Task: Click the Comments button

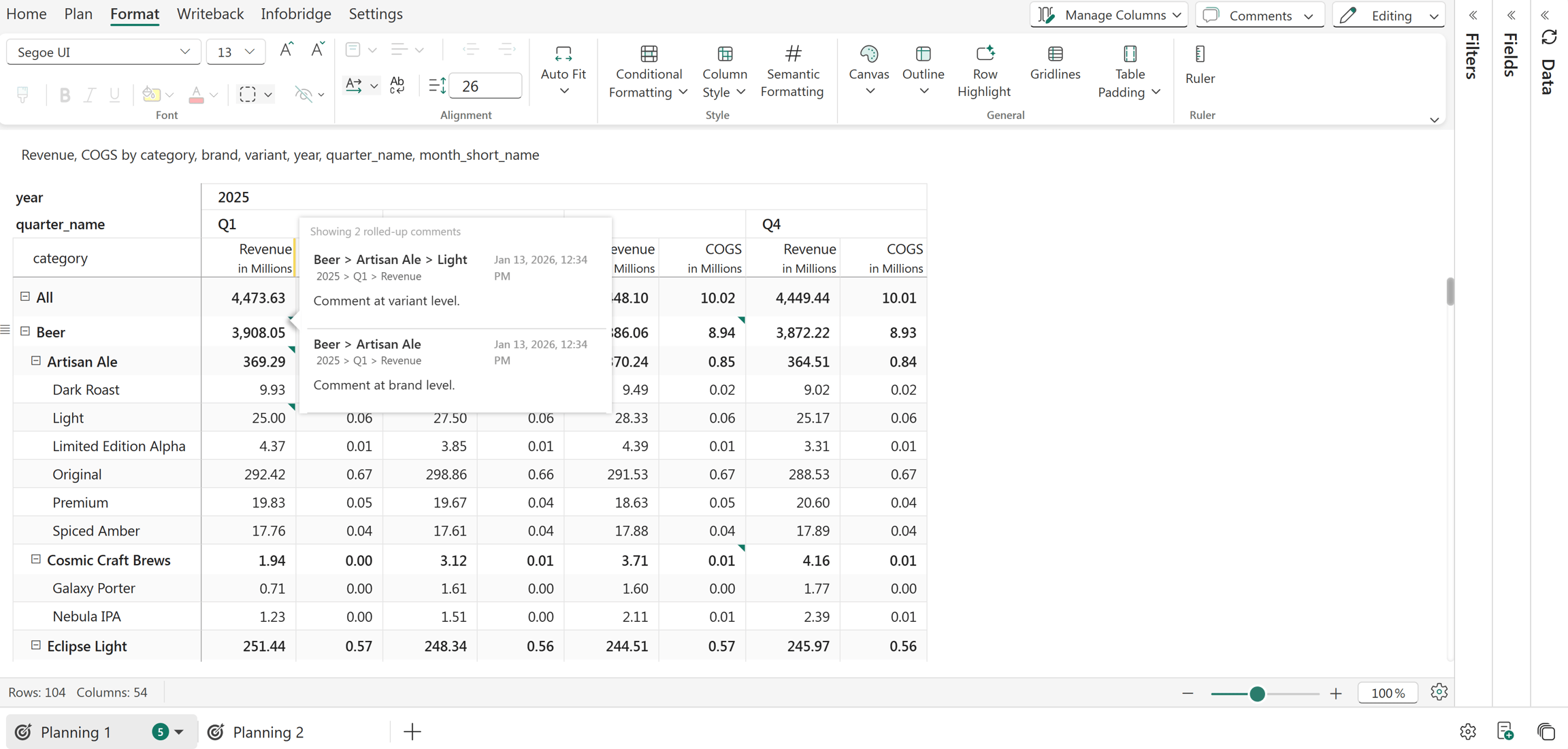Action: click(x=1259, y=15)
